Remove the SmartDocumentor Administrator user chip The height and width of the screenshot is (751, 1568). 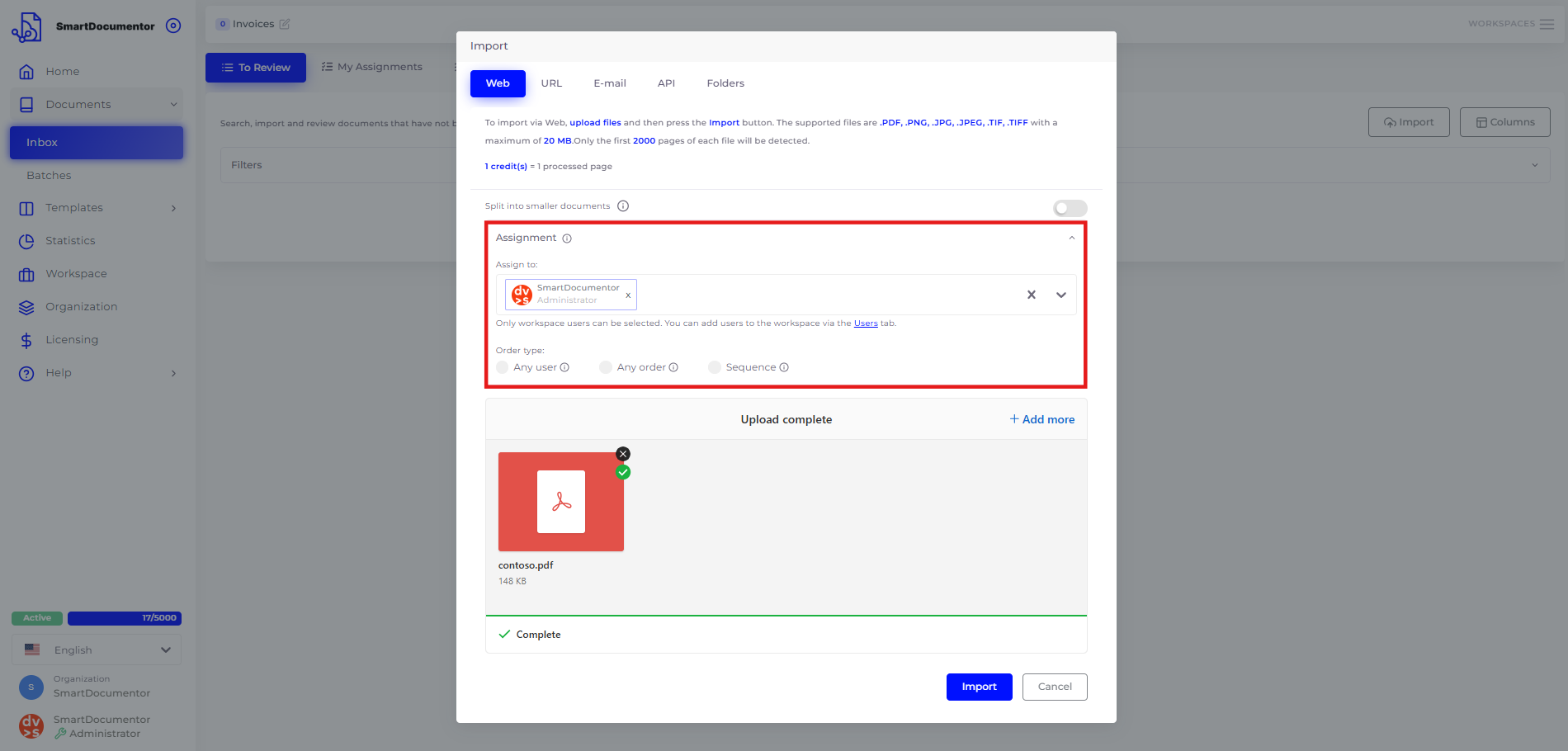628,295
